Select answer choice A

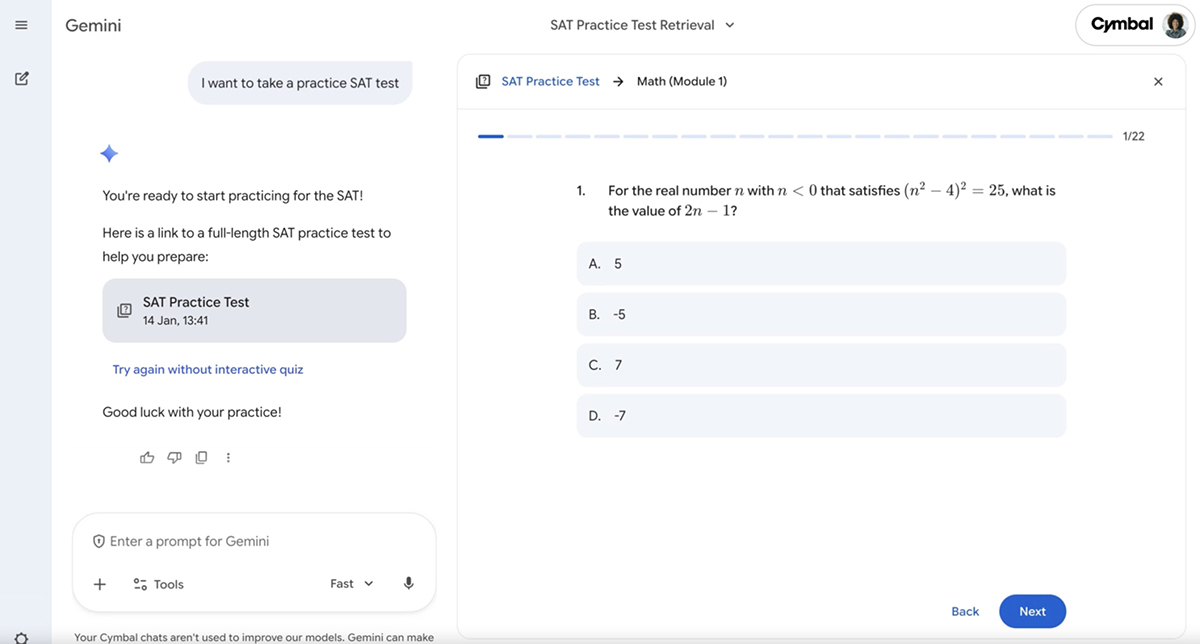(x=820, y=263)
